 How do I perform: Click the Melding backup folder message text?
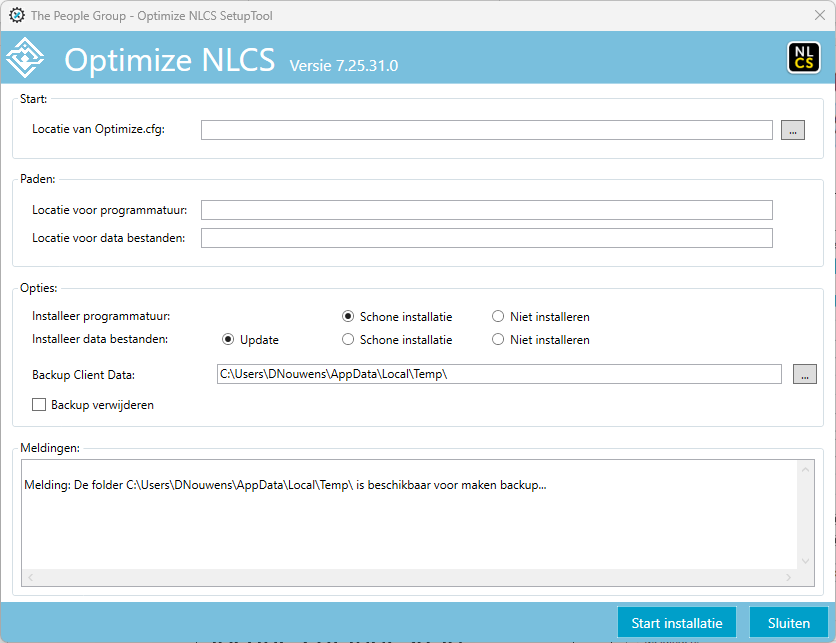[285, 485]
